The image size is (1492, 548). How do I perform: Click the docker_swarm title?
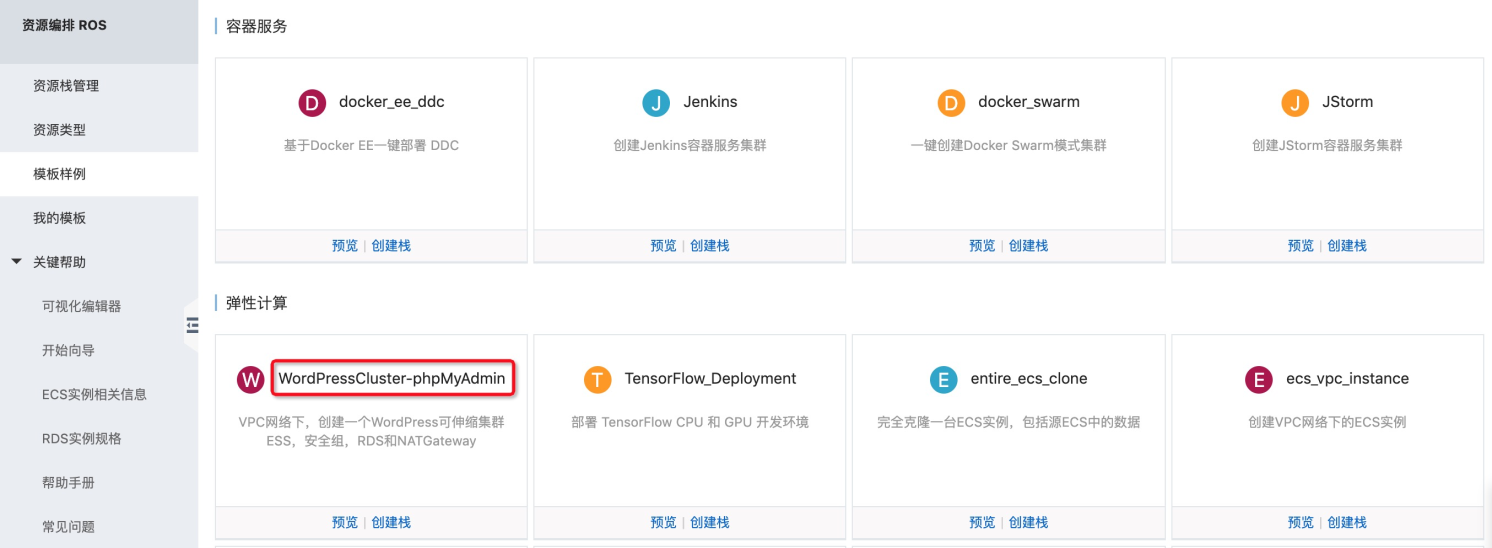coord(1029,102)
